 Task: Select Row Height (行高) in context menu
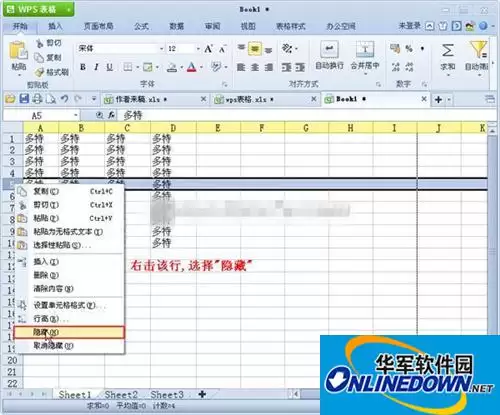coord(69,319)
